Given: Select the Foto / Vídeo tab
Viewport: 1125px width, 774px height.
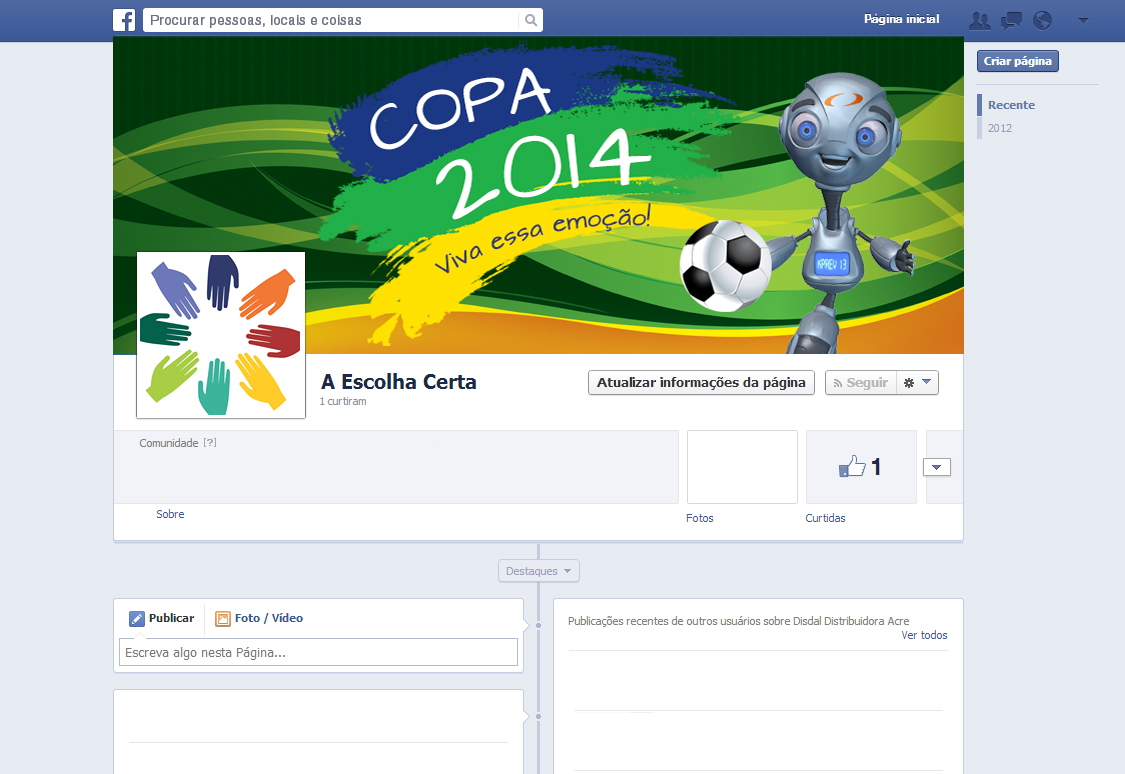Looking at the screenshot, I should (x=259, y=618).
